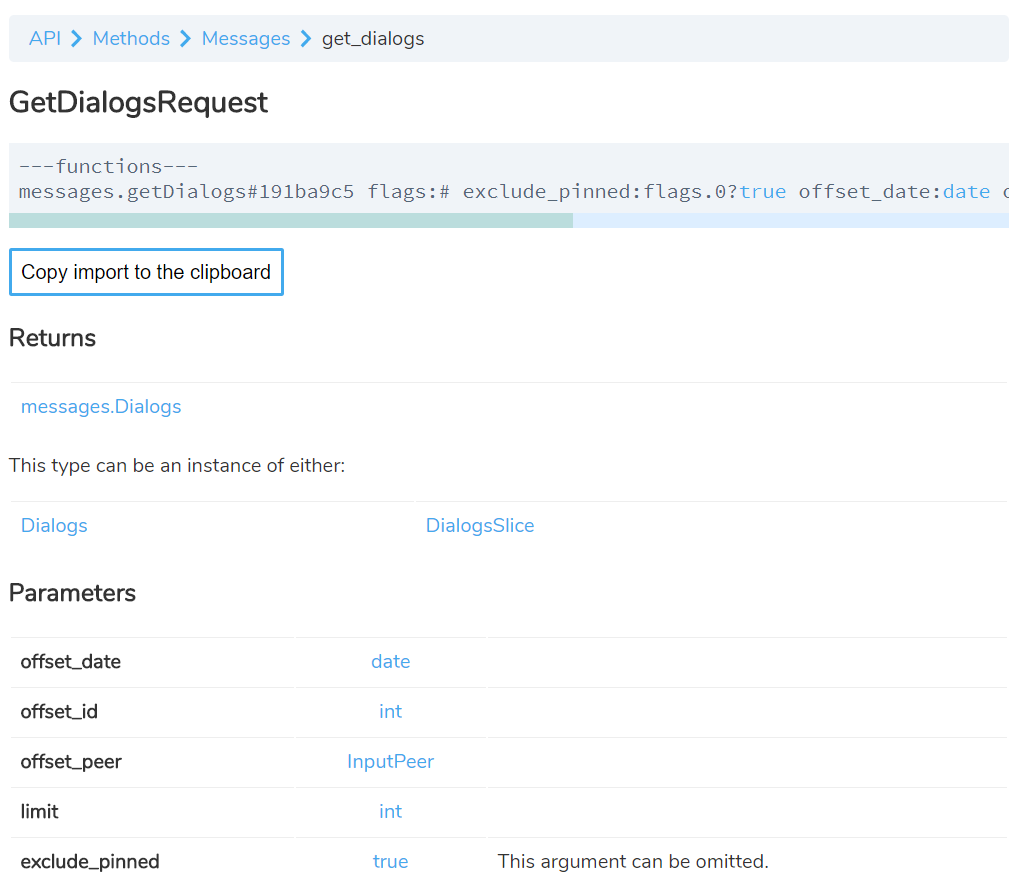Image resolution: width=1021 pixels, height=896 pixels.
Task: Click the API breadcrumb link
Action: 45,39
